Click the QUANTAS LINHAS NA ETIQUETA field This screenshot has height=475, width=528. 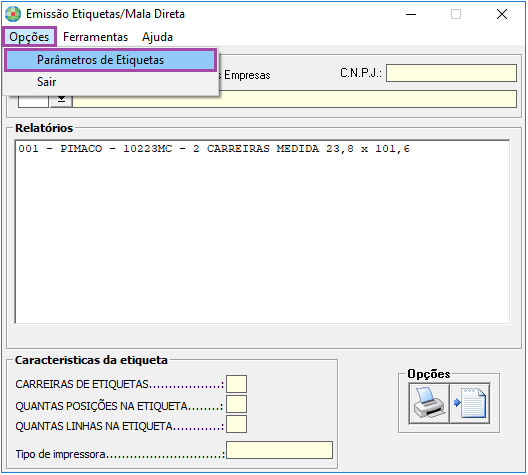tap(236, 424)
